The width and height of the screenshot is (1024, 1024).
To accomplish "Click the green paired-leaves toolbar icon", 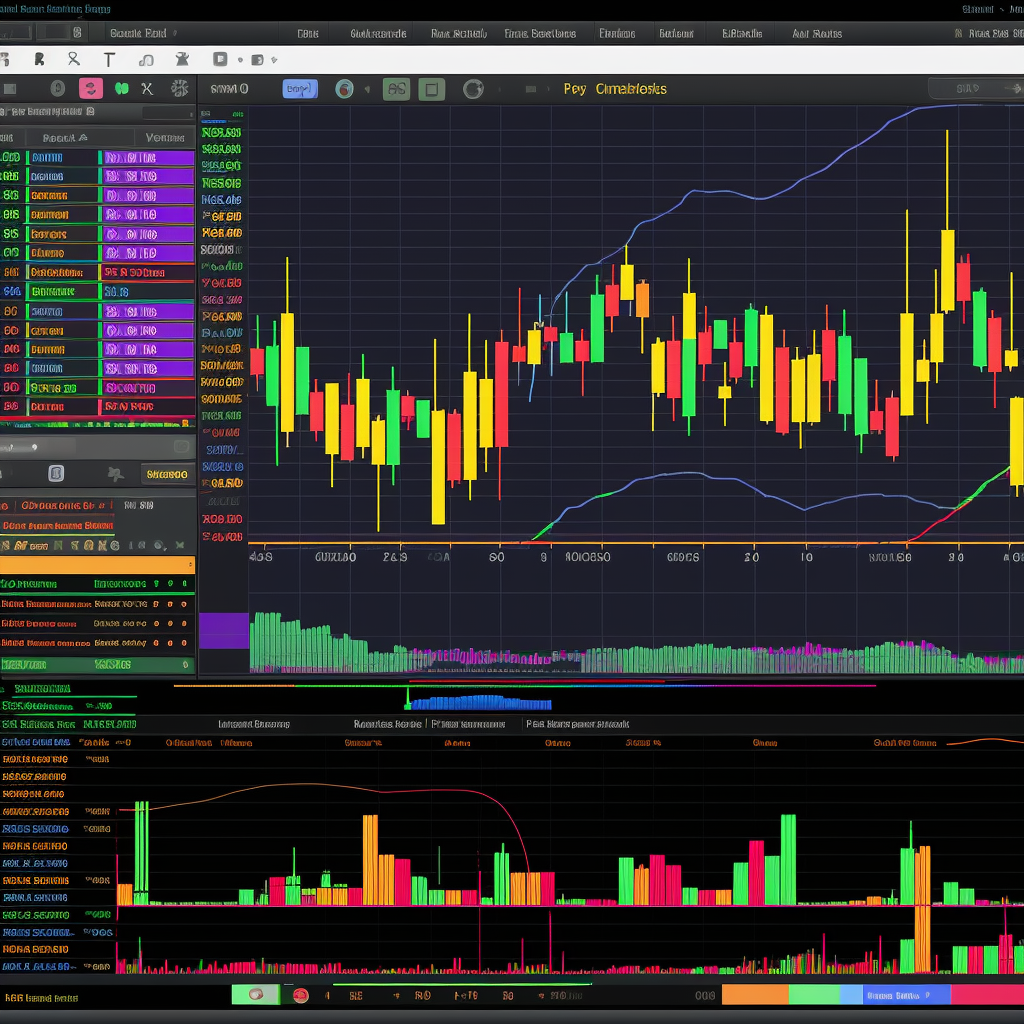I will click(122, 88).
